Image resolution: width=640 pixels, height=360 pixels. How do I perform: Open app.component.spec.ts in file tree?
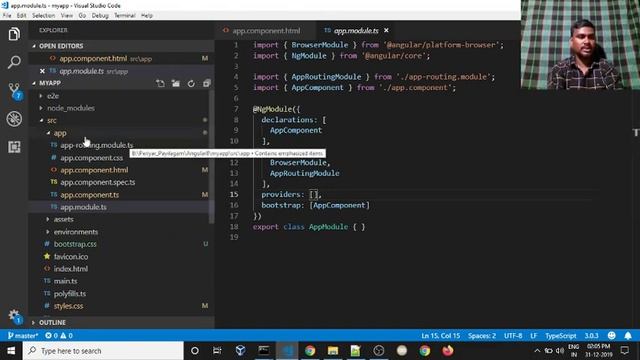(98, 182)
